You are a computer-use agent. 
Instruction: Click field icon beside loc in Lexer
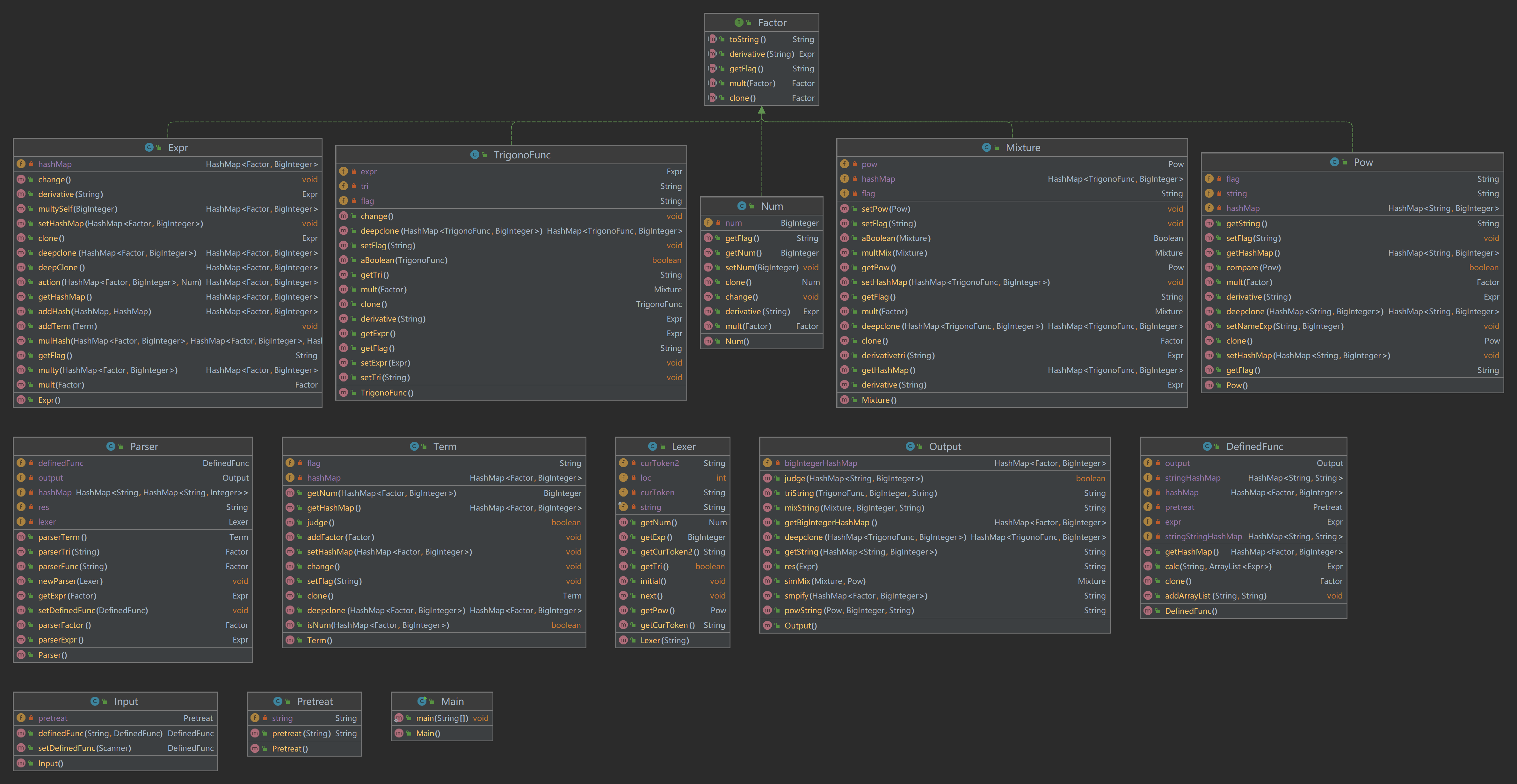(x=623, y=478)
